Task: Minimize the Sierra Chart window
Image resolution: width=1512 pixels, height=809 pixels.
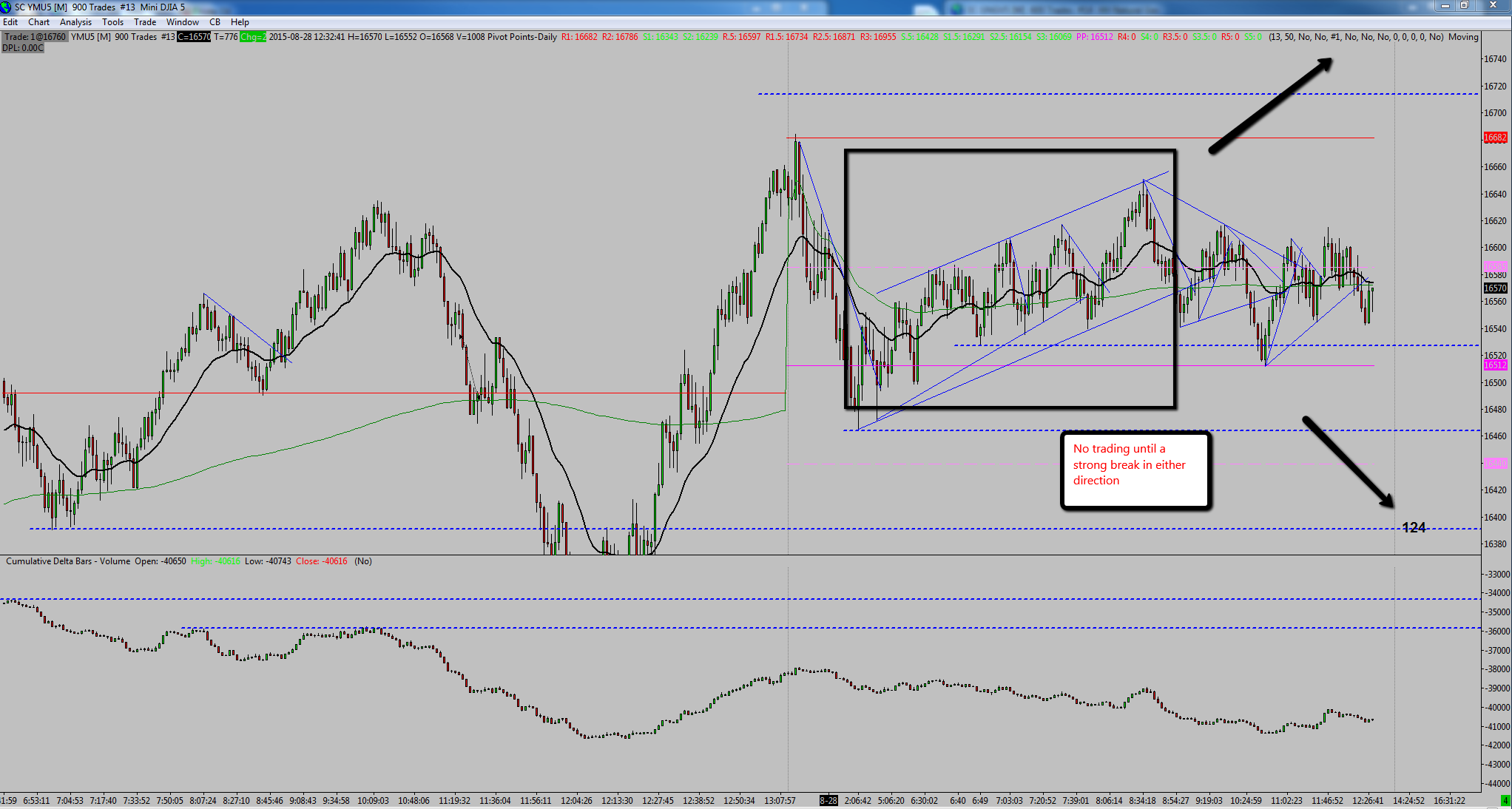Action: (x=1445, y=6)
